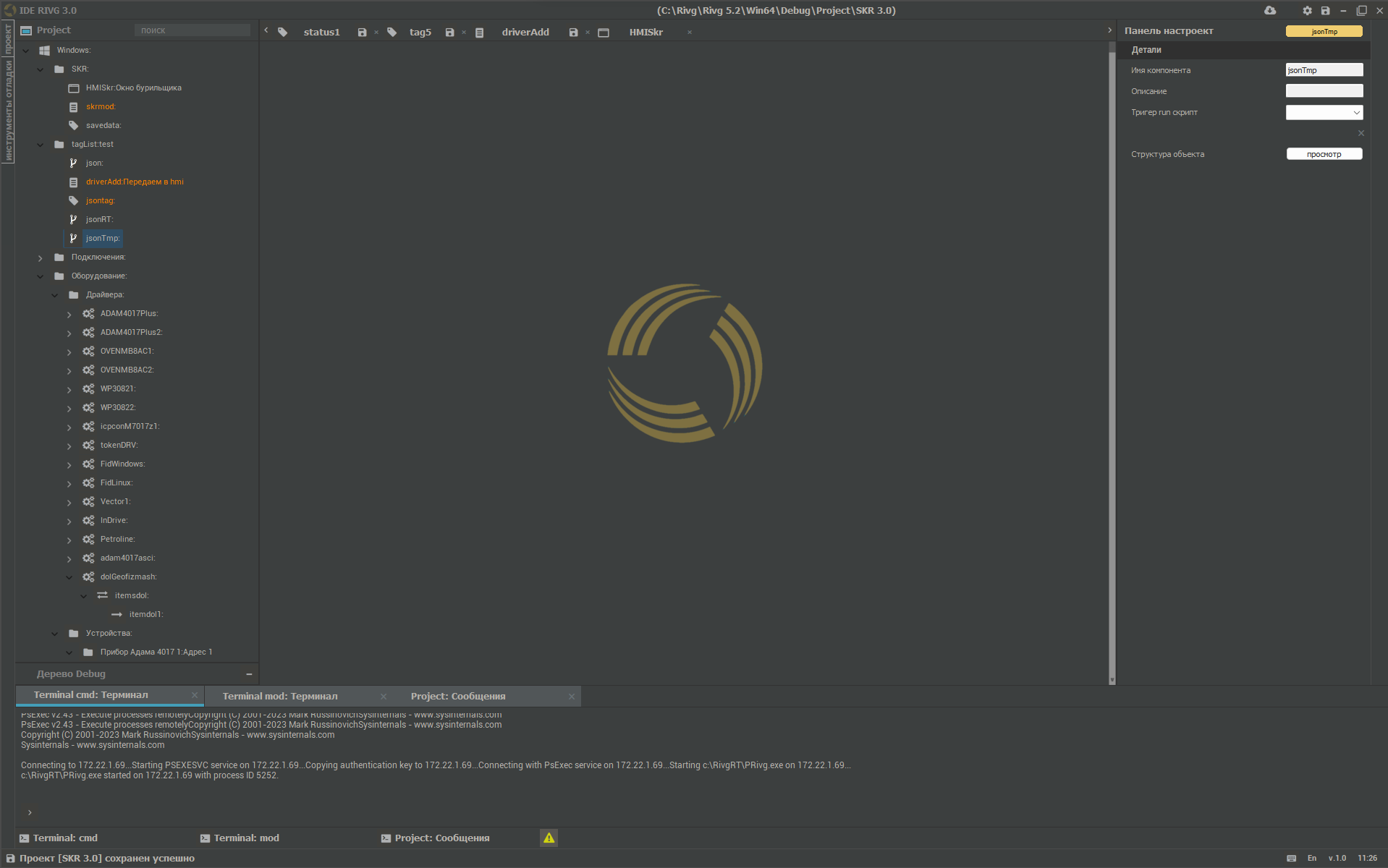Switch to the tag5 editor tab
This screenshot has height=868, width=1388.
(420, 33)
